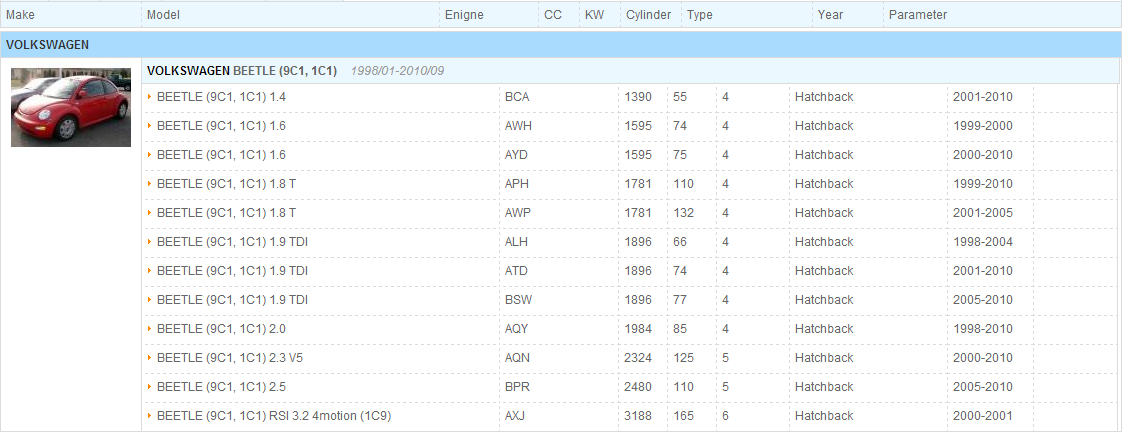Image resolution: width=1124 pixels, height=435 pixels.
Task: Expand the BEETLE 1.4 BCA row arrow
Action: coord(150,97)
